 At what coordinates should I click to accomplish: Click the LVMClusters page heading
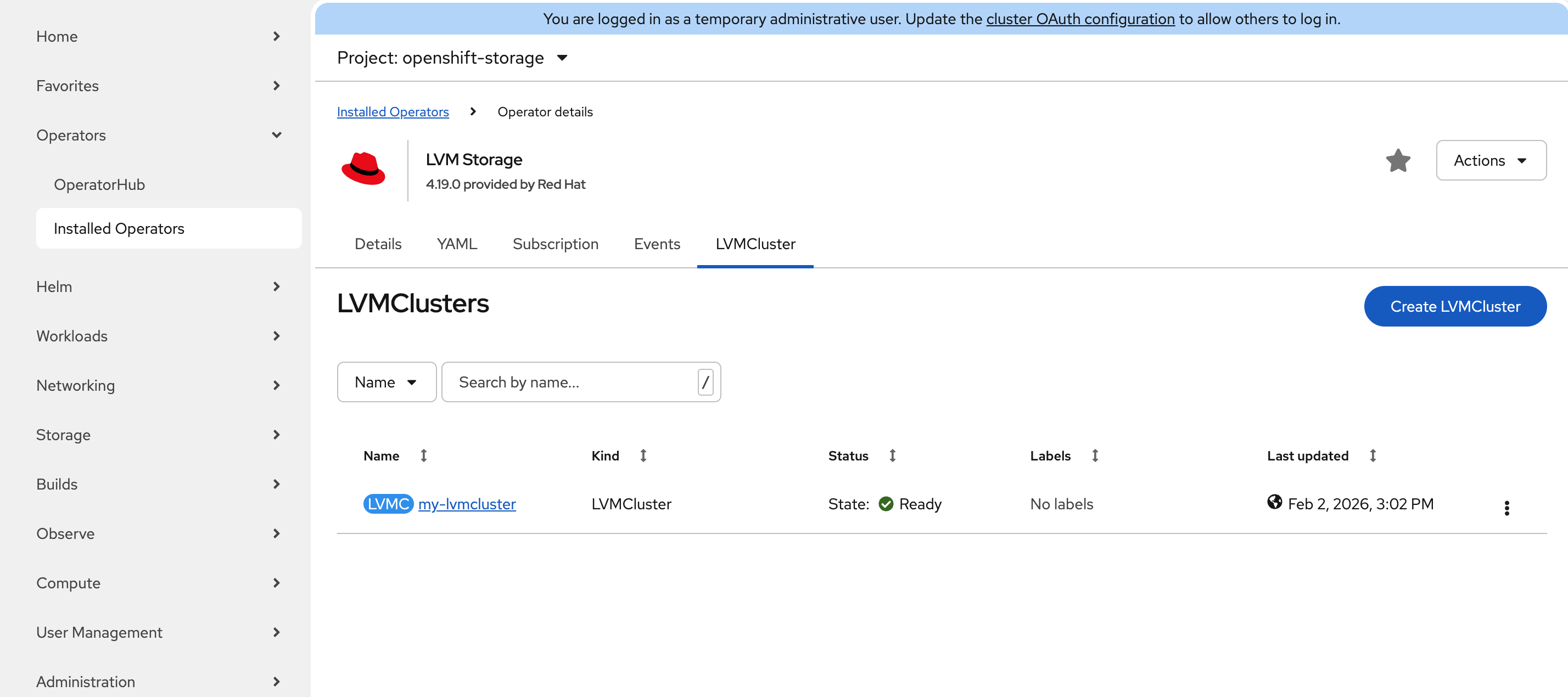pyautogui.click(x=413, y=303)
